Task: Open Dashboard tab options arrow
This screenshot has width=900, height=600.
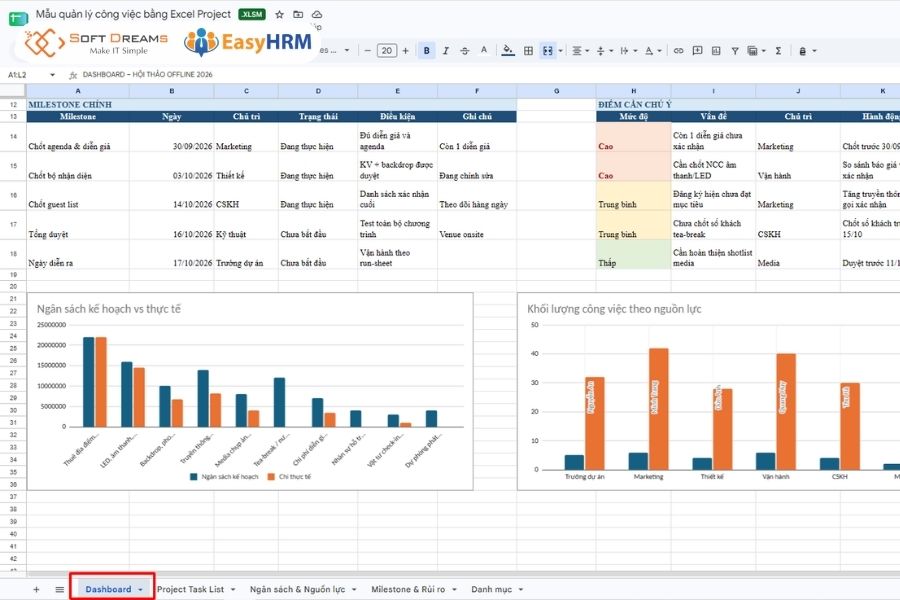Action: (140, 590)
